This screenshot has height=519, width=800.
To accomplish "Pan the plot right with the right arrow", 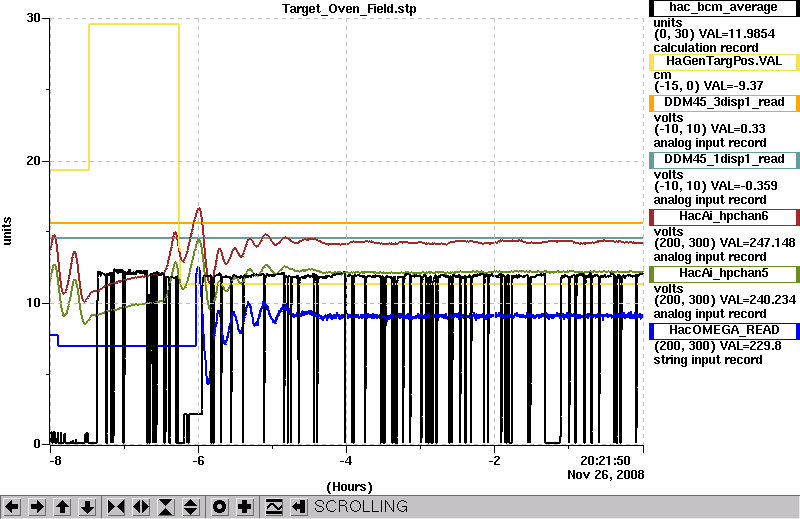I will pos(37,507).
